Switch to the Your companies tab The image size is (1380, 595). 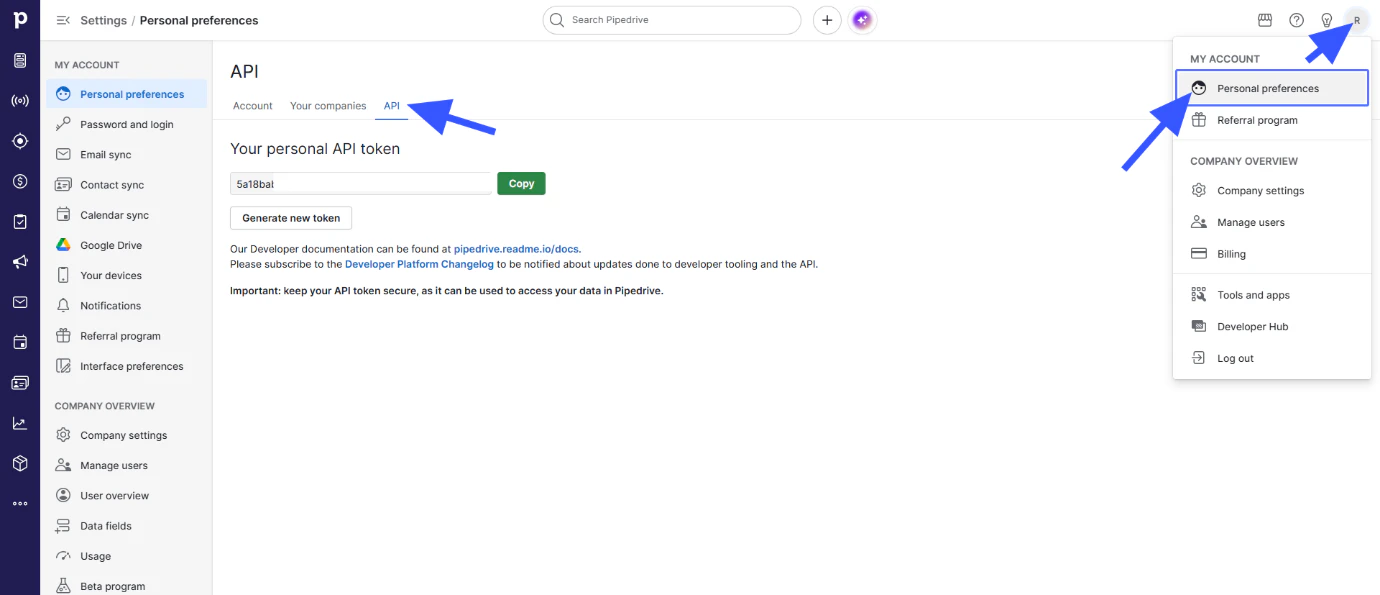328,106
